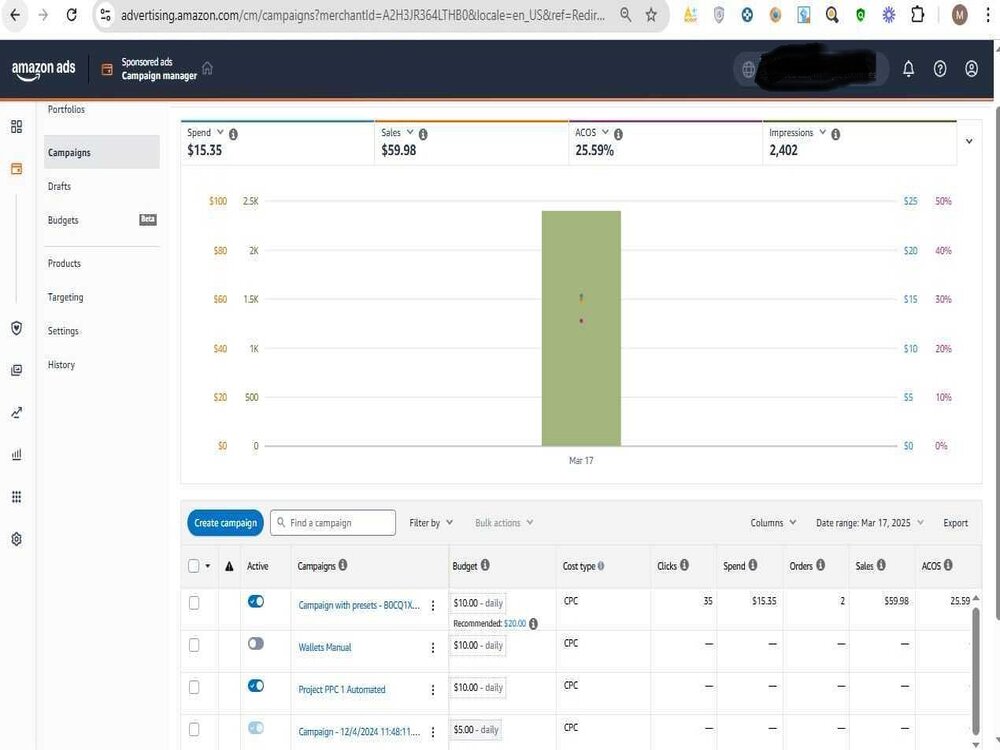1000x750 pixels.
Task: Click info icon beside Budget column header
Action: pyautogui.click(x=485, y=565)
